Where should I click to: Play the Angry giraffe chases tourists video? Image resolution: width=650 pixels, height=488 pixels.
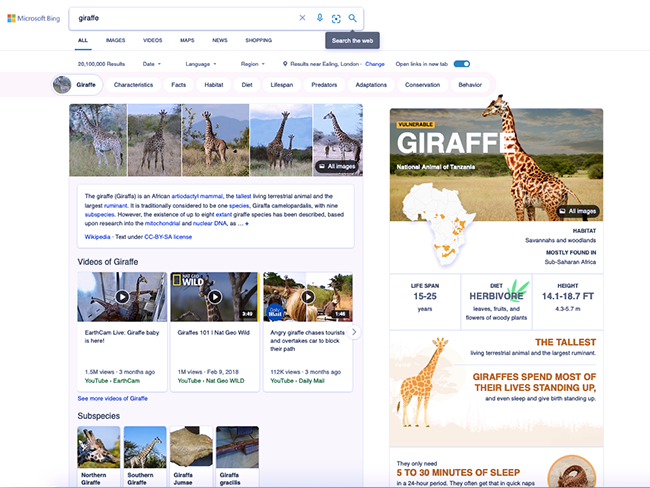[x=308, y=297]
